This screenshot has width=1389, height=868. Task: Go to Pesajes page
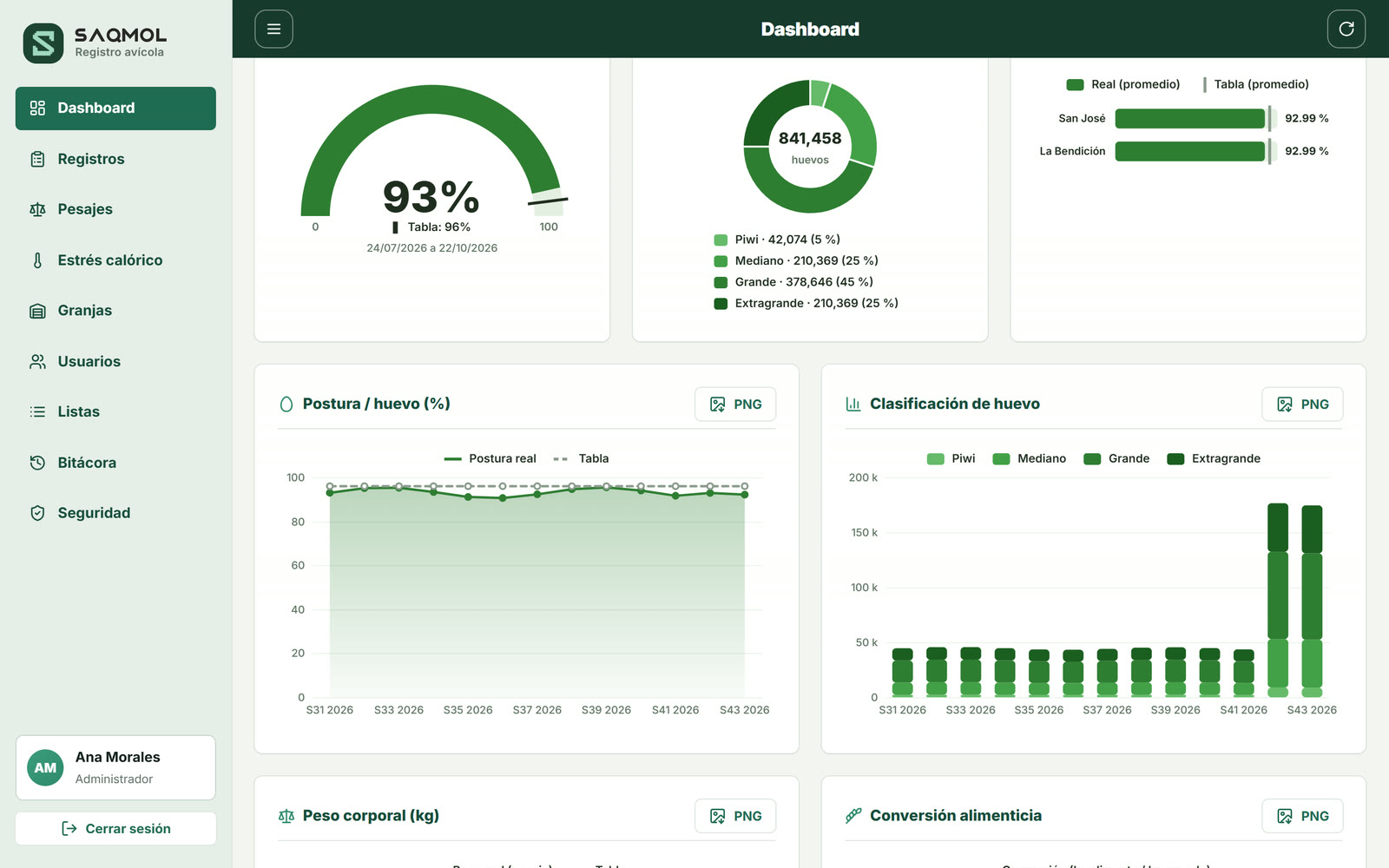[x=115, y=209]
